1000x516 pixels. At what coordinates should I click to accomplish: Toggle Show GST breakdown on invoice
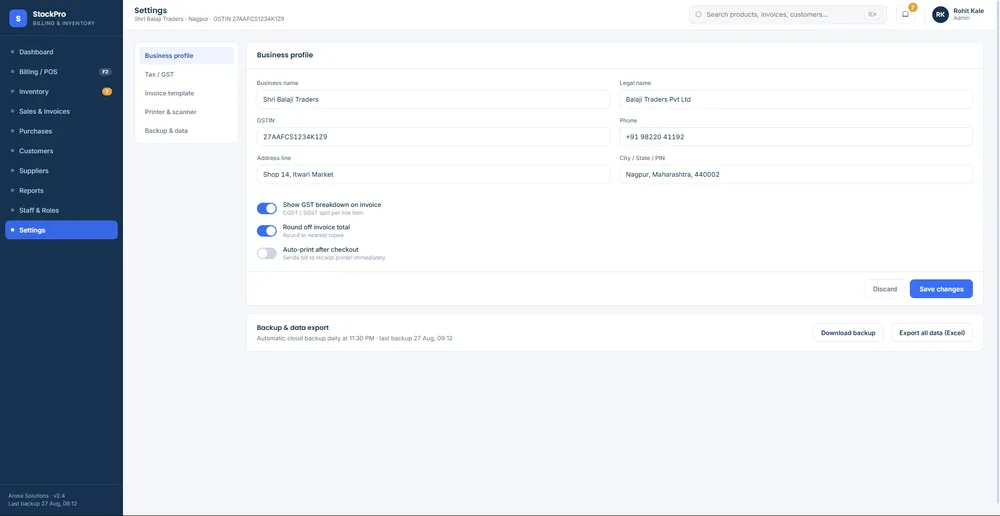[267, 209]
